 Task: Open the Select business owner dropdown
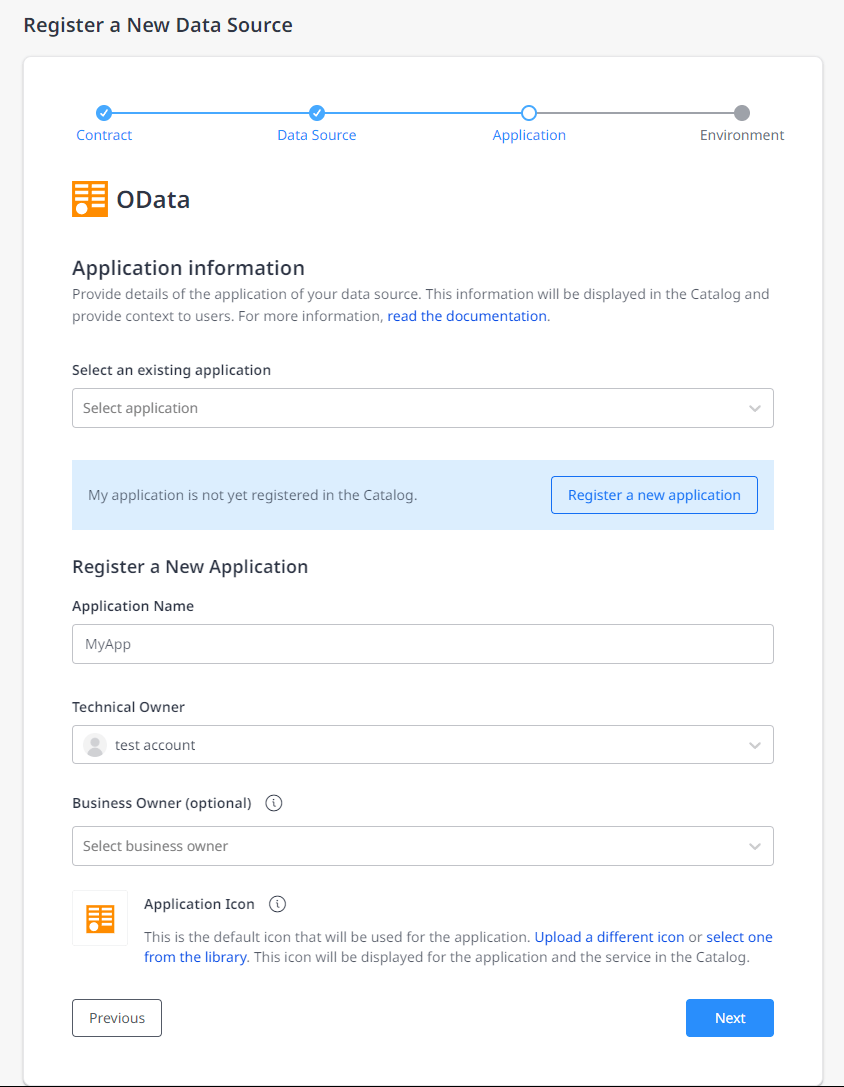[x=422, y=846]
